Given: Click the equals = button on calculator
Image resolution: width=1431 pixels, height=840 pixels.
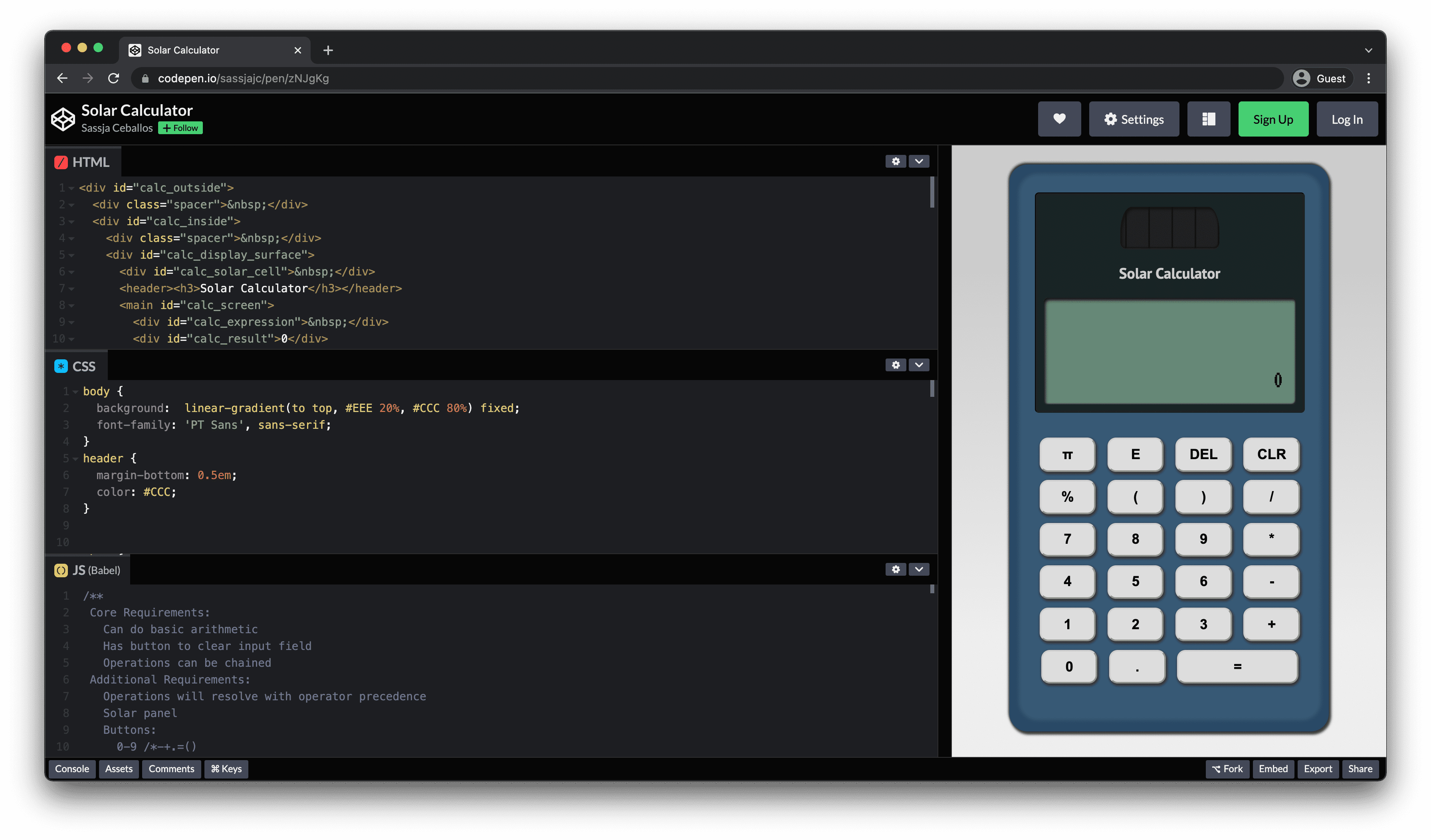Looking at the screenshot, I should click(1236, 665).
